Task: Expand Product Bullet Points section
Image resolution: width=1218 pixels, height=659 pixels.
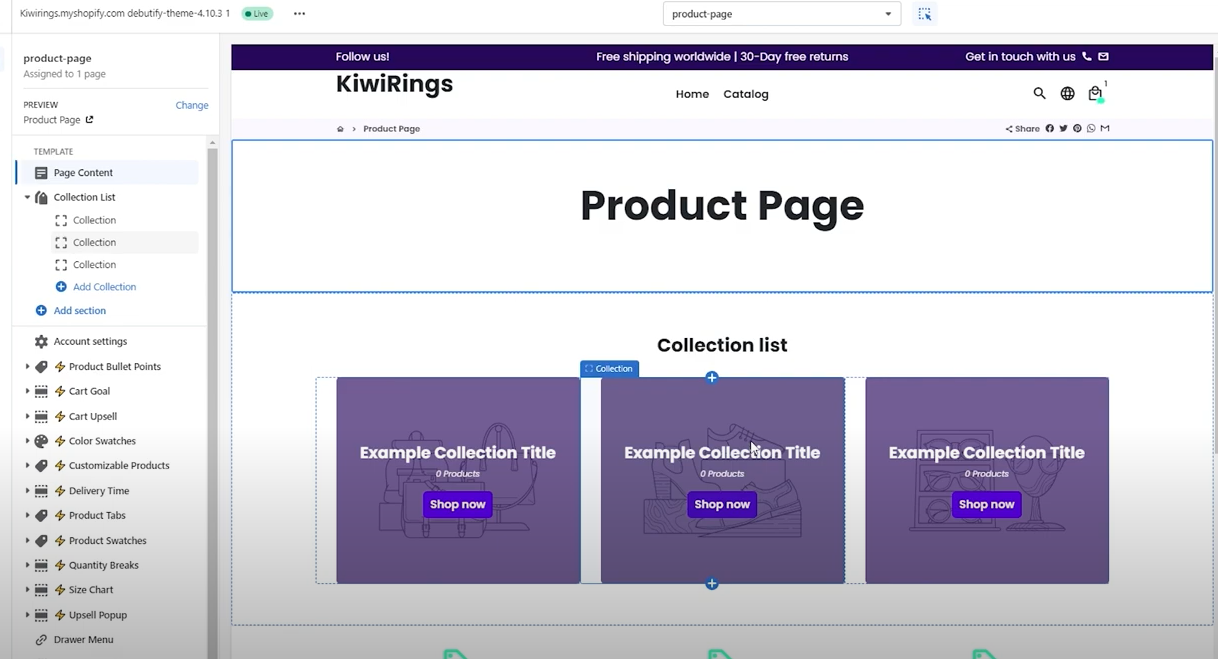Action: [27, 367]
